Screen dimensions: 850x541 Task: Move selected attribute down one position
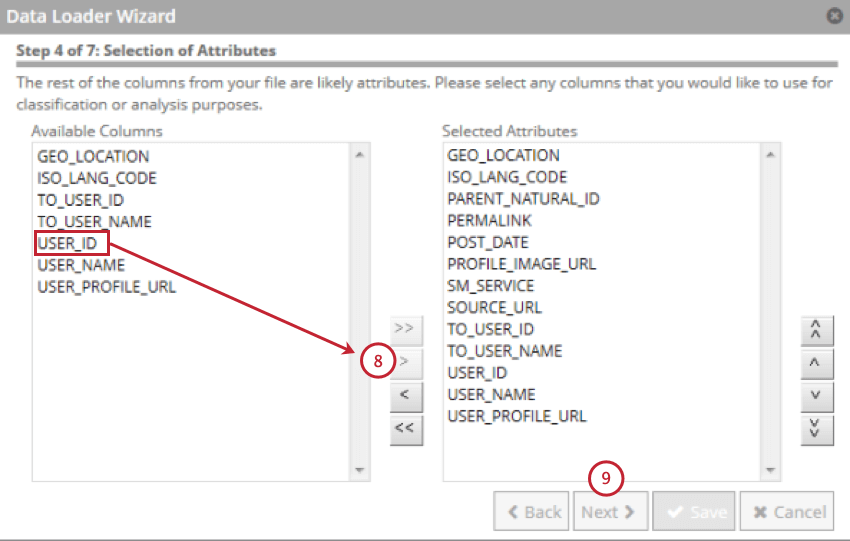click(x=816, y=395)
